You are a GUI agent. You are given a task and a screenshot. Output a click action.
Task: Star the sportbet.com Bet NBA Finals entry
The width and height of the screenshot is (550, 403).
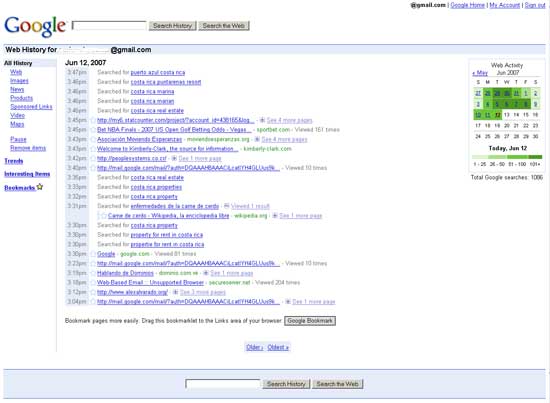[x=93, y=130]
